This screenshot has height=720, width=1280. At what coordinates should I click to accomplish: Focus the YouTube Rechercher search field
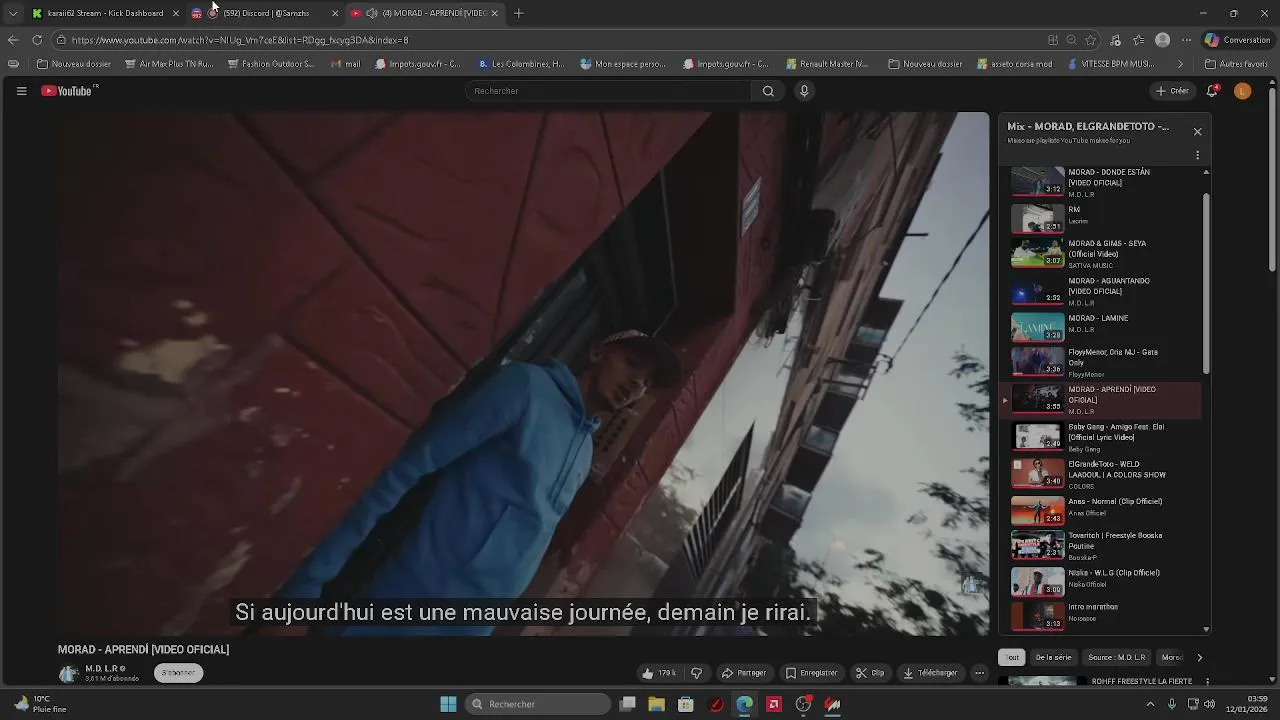click(608, 91)
